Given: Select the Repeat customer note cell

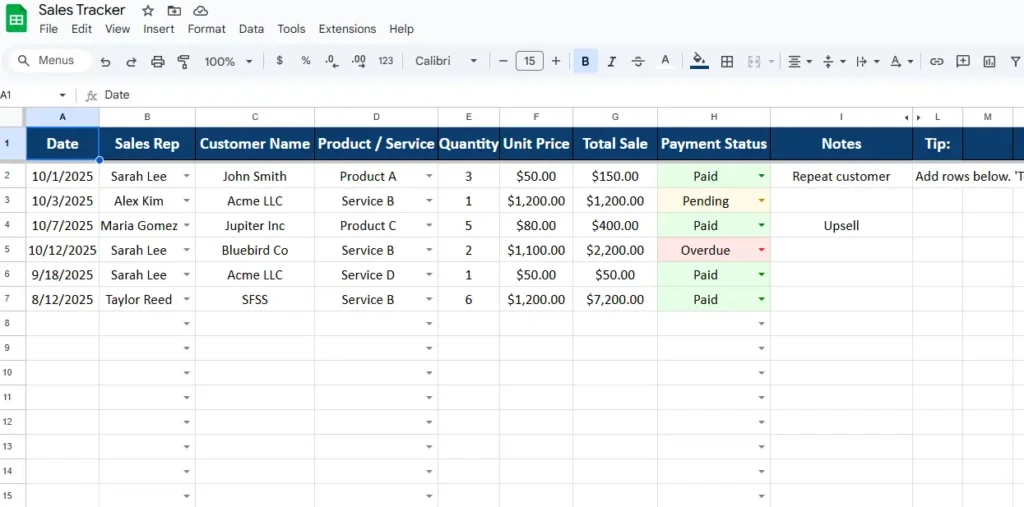Looking at the screenshot, I should pyautogui.click(x=841, y=176).
